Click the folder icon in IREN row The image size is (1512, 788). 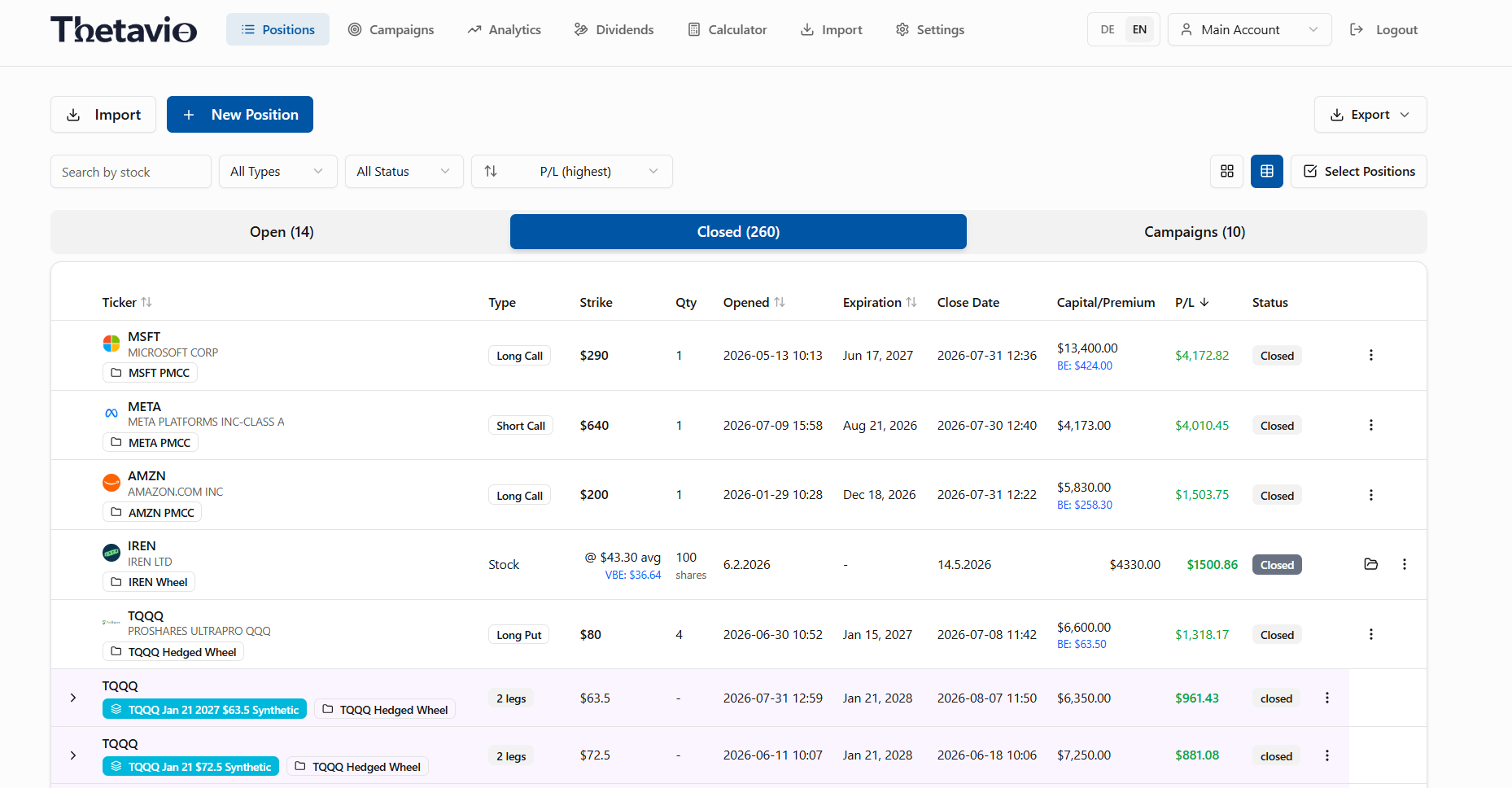tap(1371, 564)
